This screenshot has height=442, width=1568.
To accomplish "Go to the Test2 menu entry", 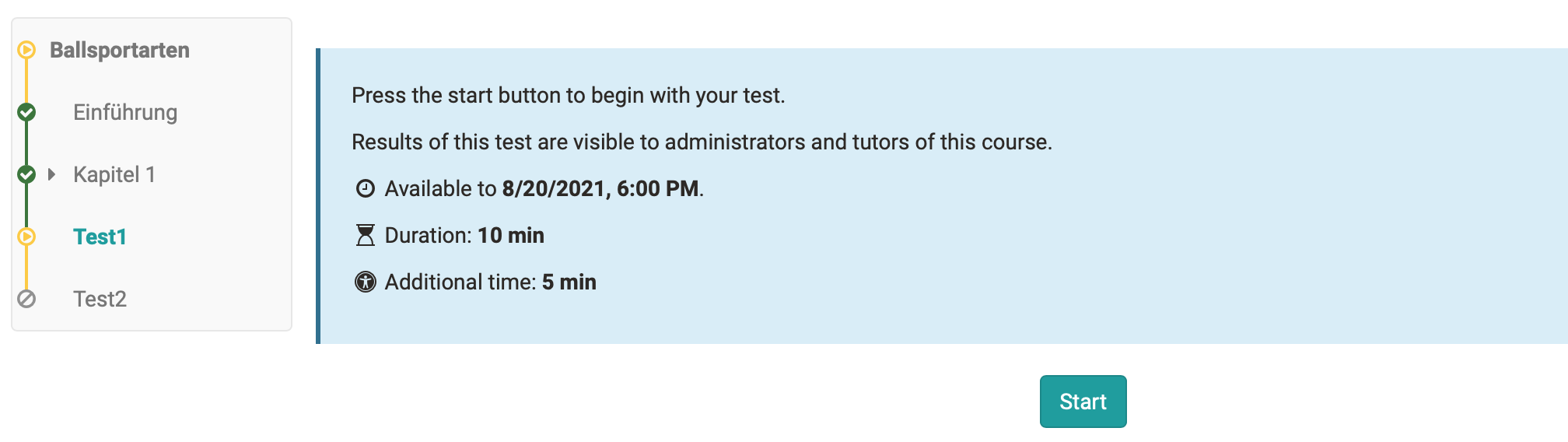I will tap(100, 299).
